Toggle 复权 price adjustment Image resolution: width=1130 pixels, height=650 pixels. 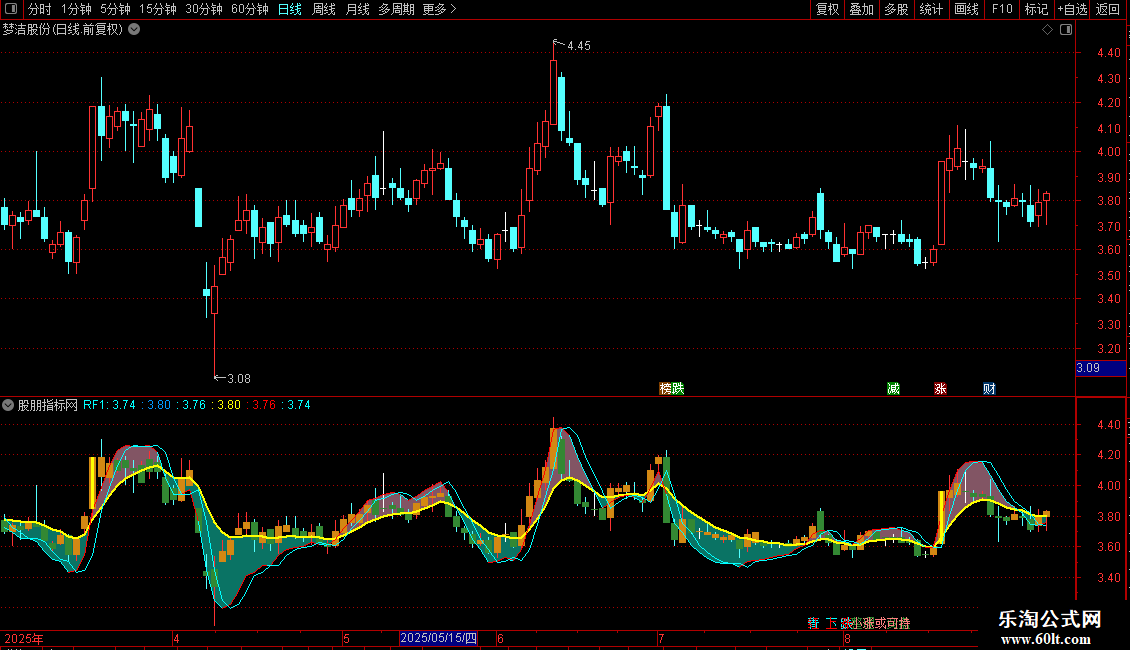coord(827,9)
